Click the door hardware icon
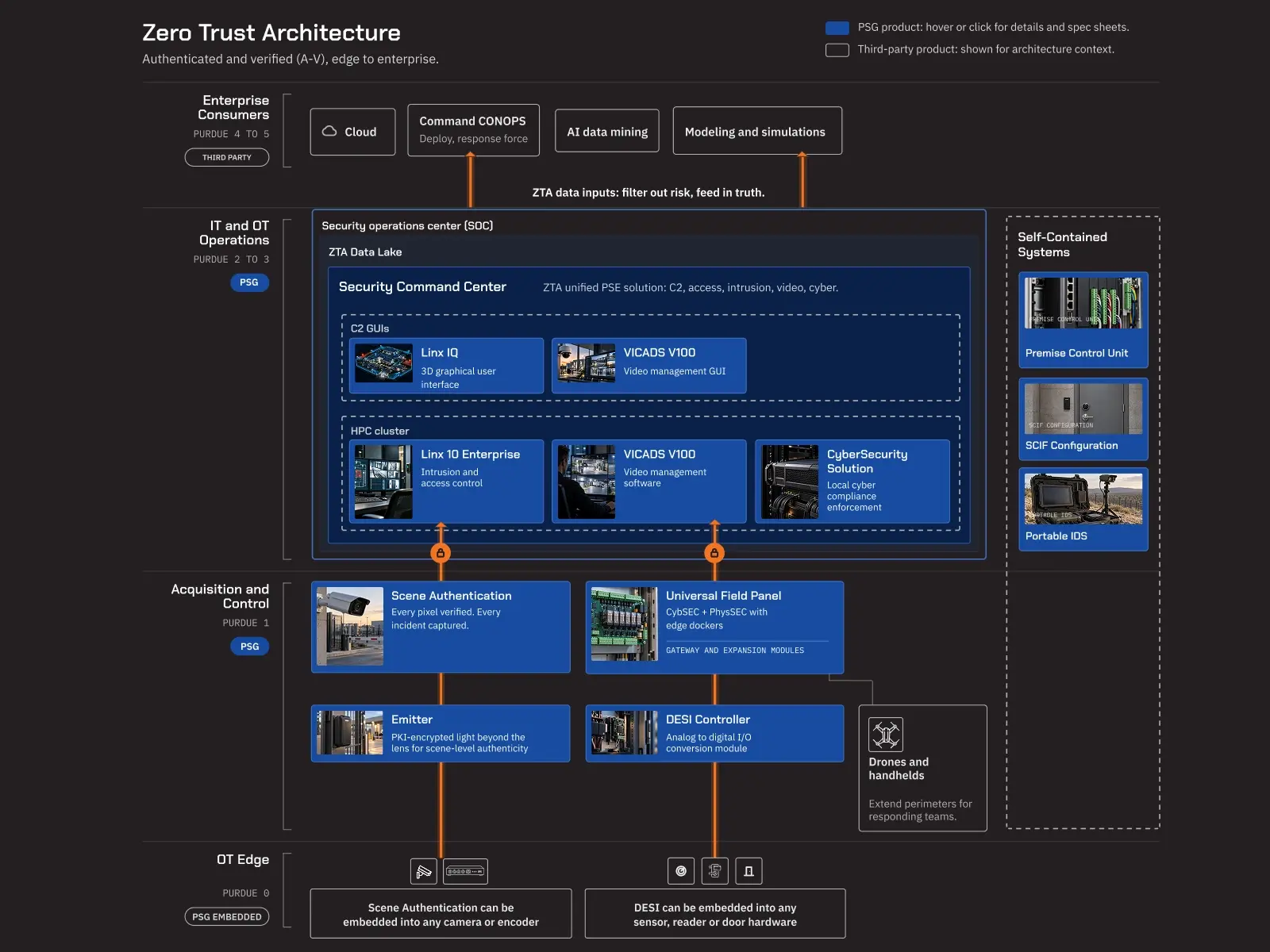The height and width of the screenshot is (952, 1270). [x=749, y=871]
